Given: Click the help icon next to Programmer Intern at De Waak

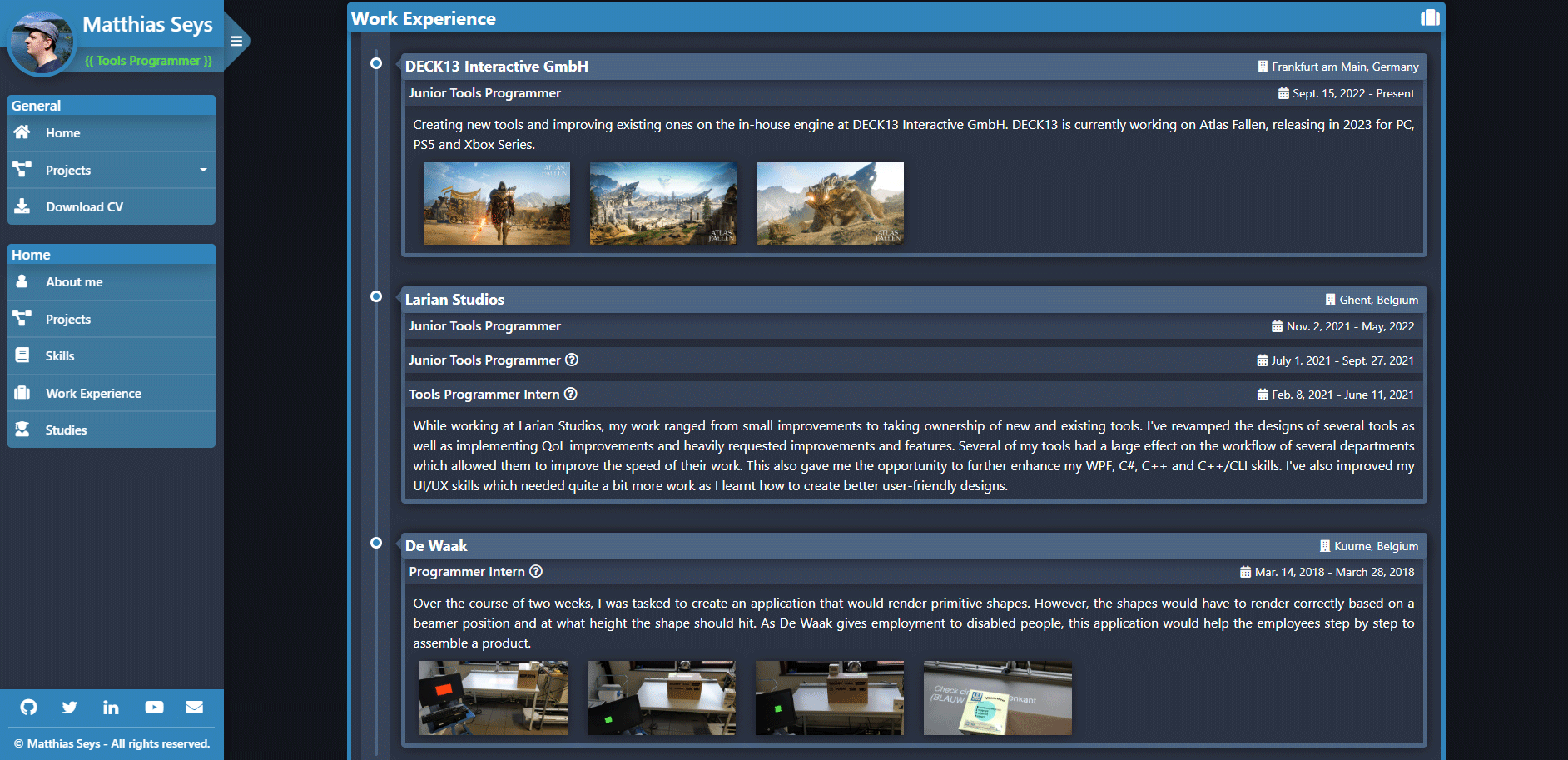Looking at the screenshot, I should tap(536, 571).
